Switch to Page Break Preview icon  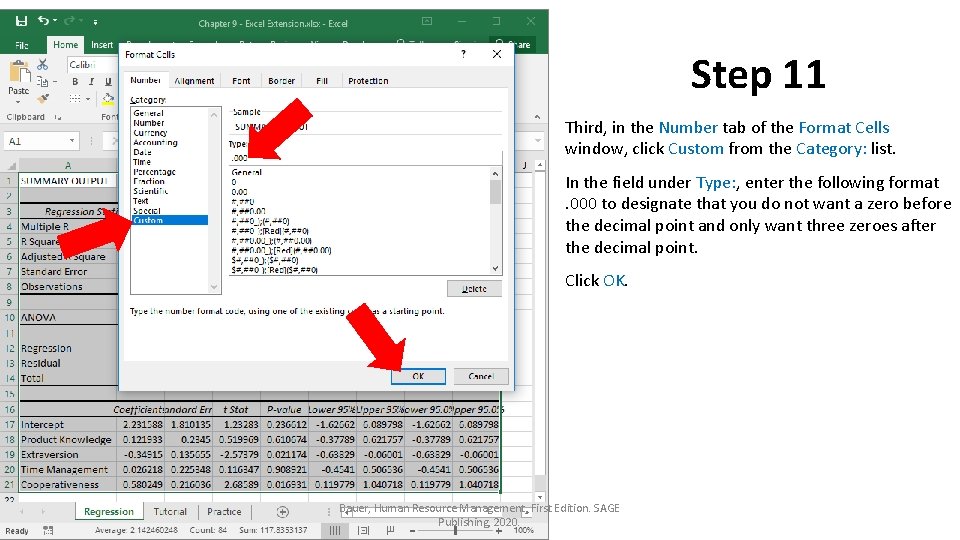click(x=390, y=530)
